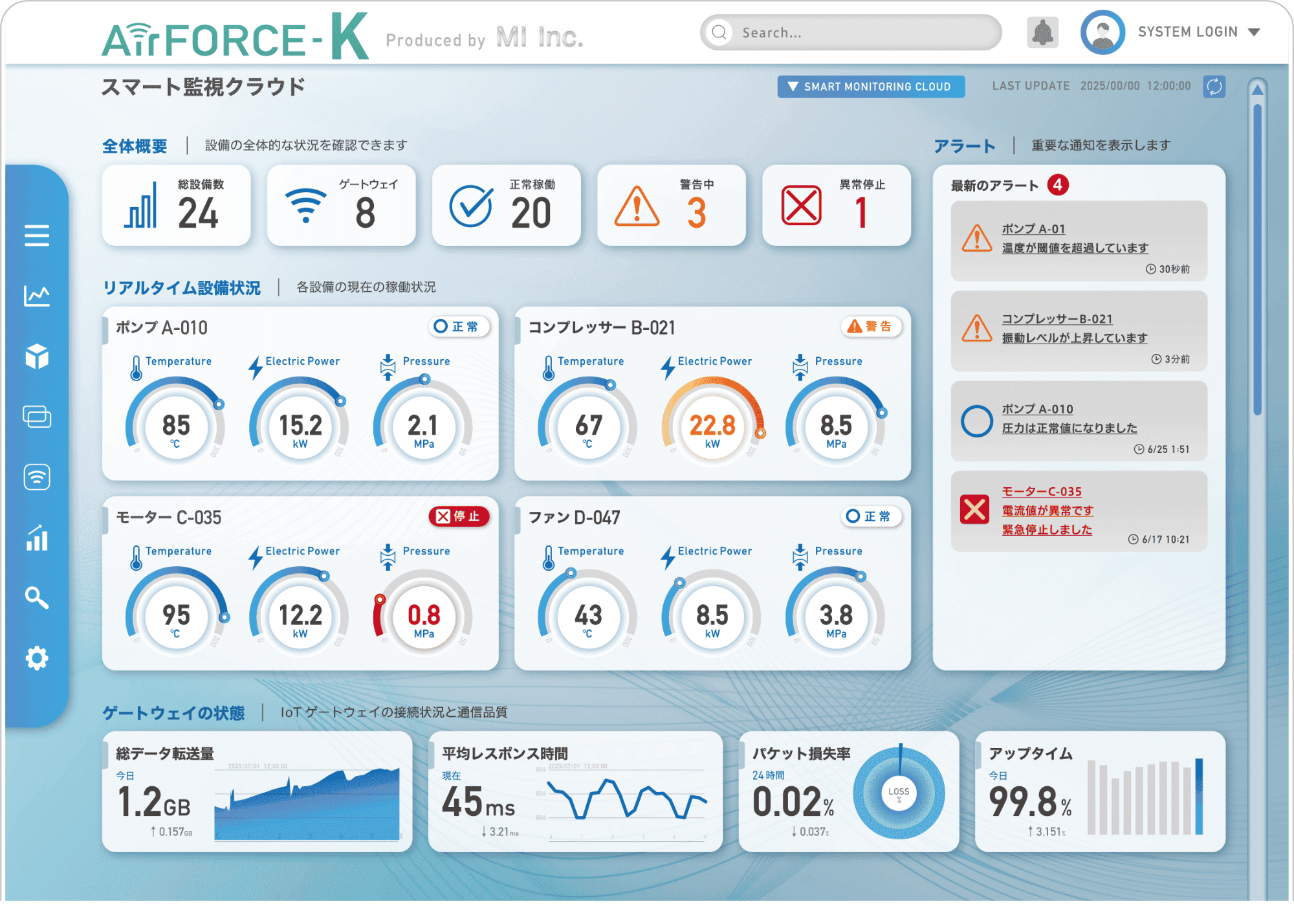Image resolution: width=1294 pixels, height=924 pixels.
Task: Open the 3D cube equipment icon
Action: (37, 356)
